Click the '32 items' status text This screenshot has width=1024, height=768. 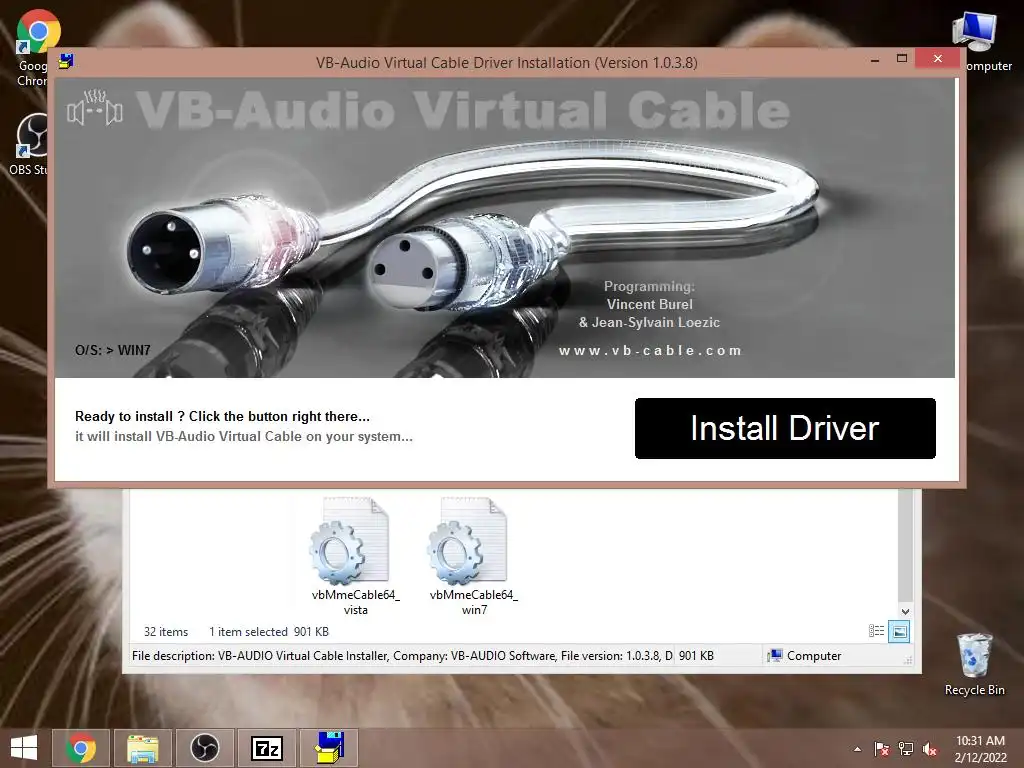[166, 632]
